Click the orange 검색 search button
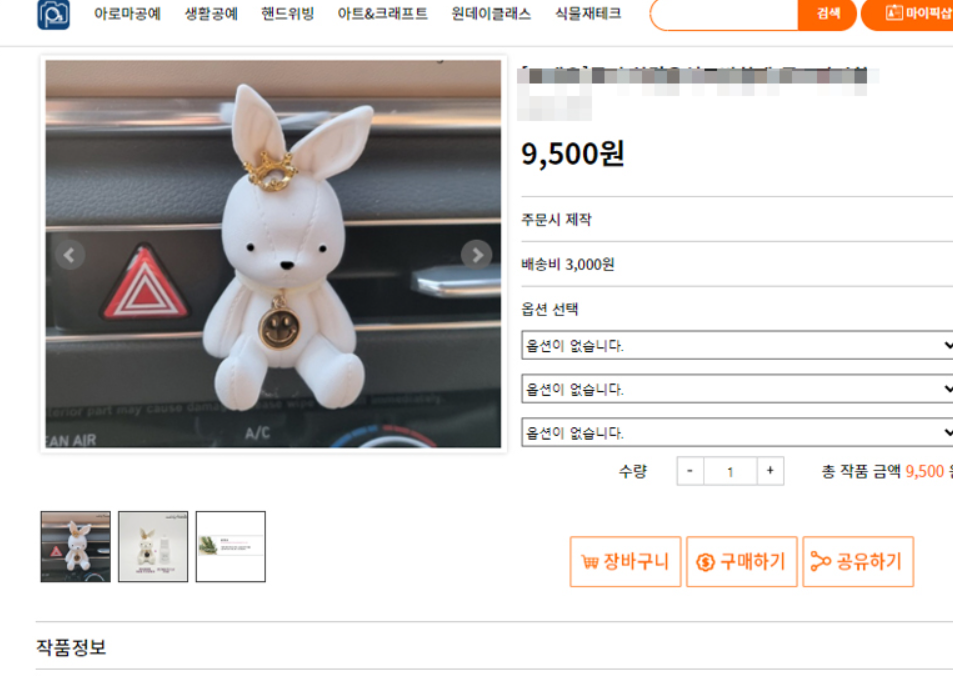The height and width of the screenshot is (699, 953). click(827, 14)
